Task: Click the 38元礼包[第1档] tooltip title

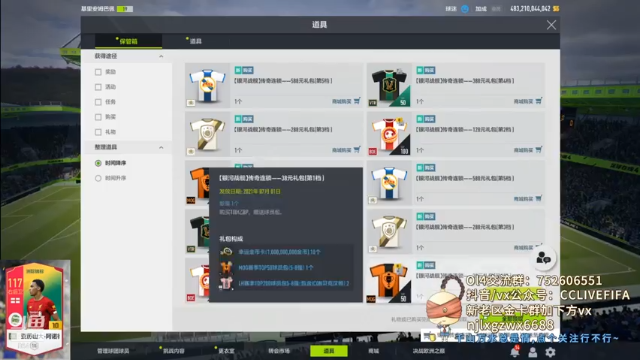Action: tap(271, 178)
